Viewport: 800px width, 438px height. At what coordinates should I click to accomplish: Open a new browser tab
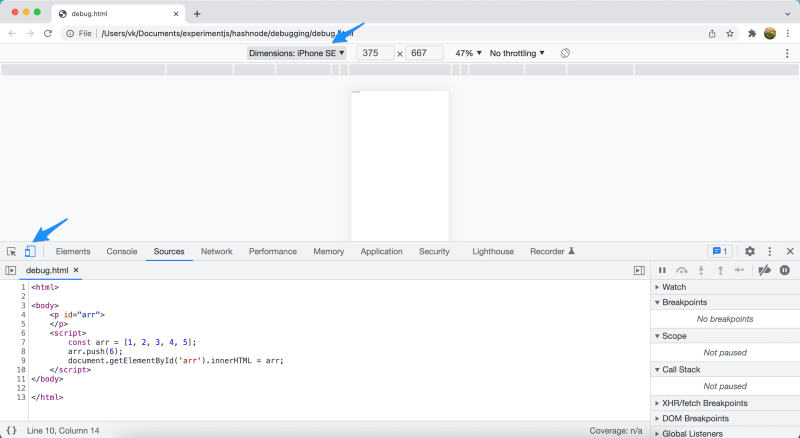(x=197, y=14)
